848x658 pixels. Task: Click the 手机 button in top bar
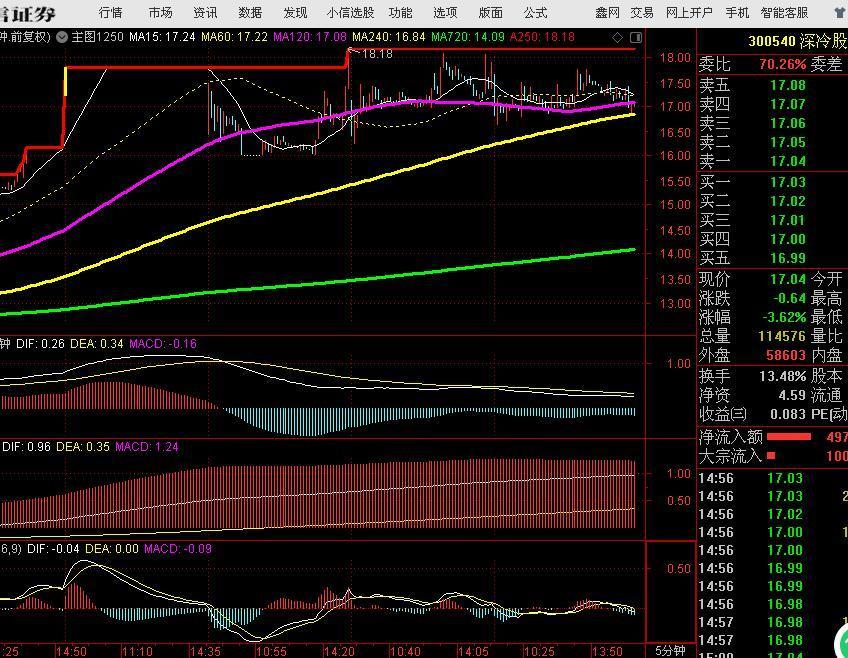pyautogui.click(x=737, y=13)
